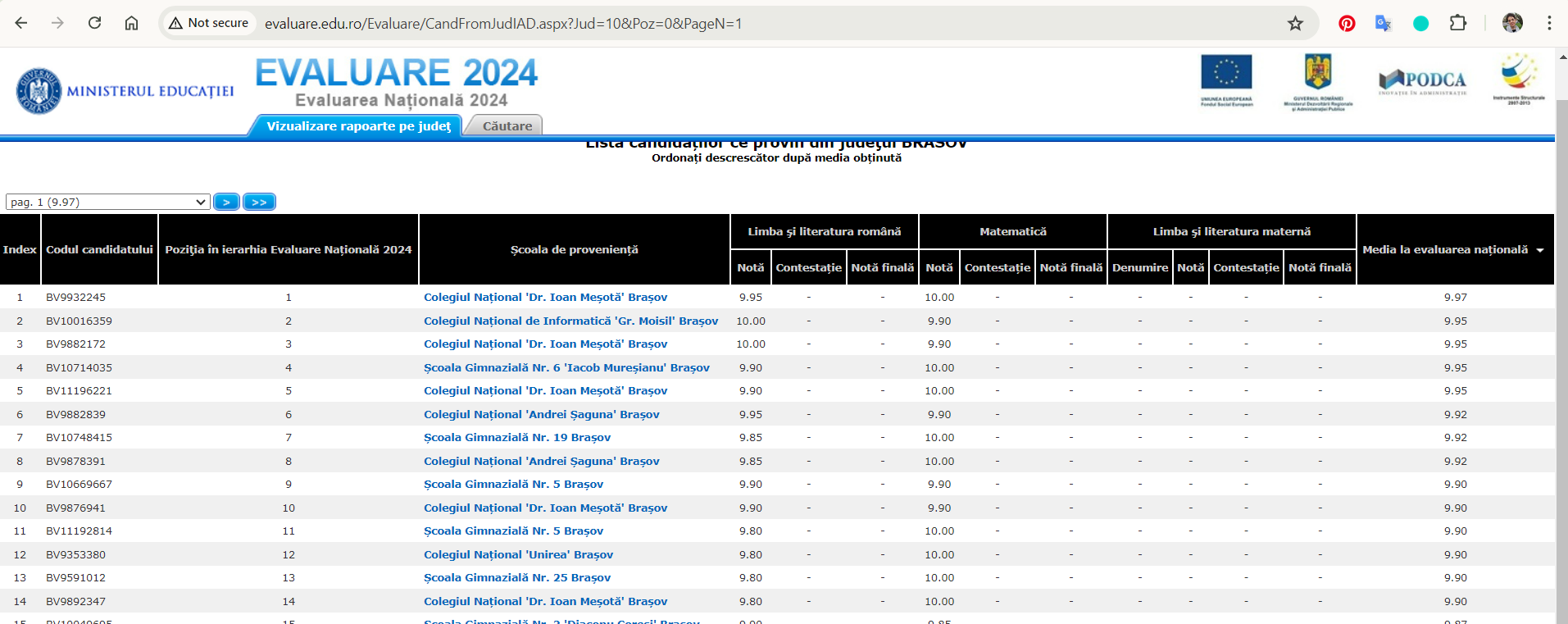
Task: Open the Chrome three-dot menu
Action: pyautogui.click(x=1549, y=23)
